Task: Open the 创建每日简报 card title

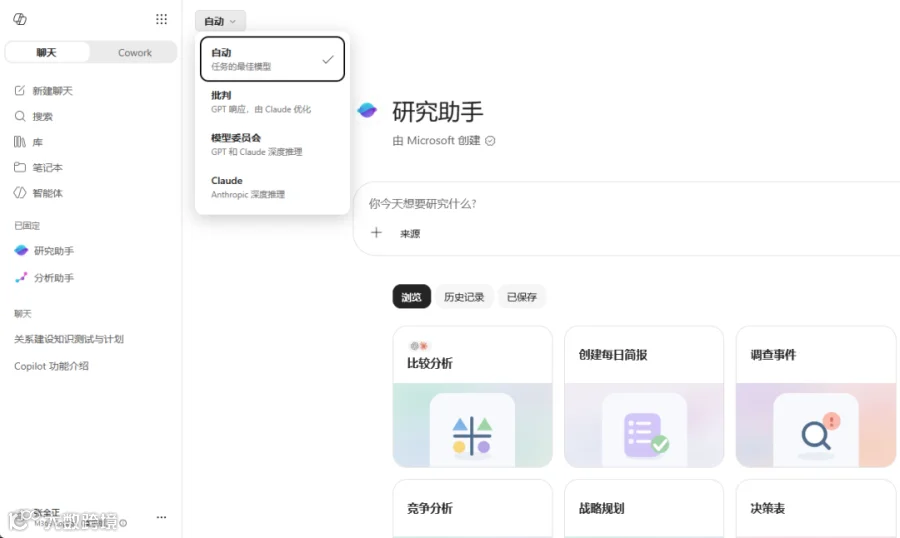Action: [613, 355]
